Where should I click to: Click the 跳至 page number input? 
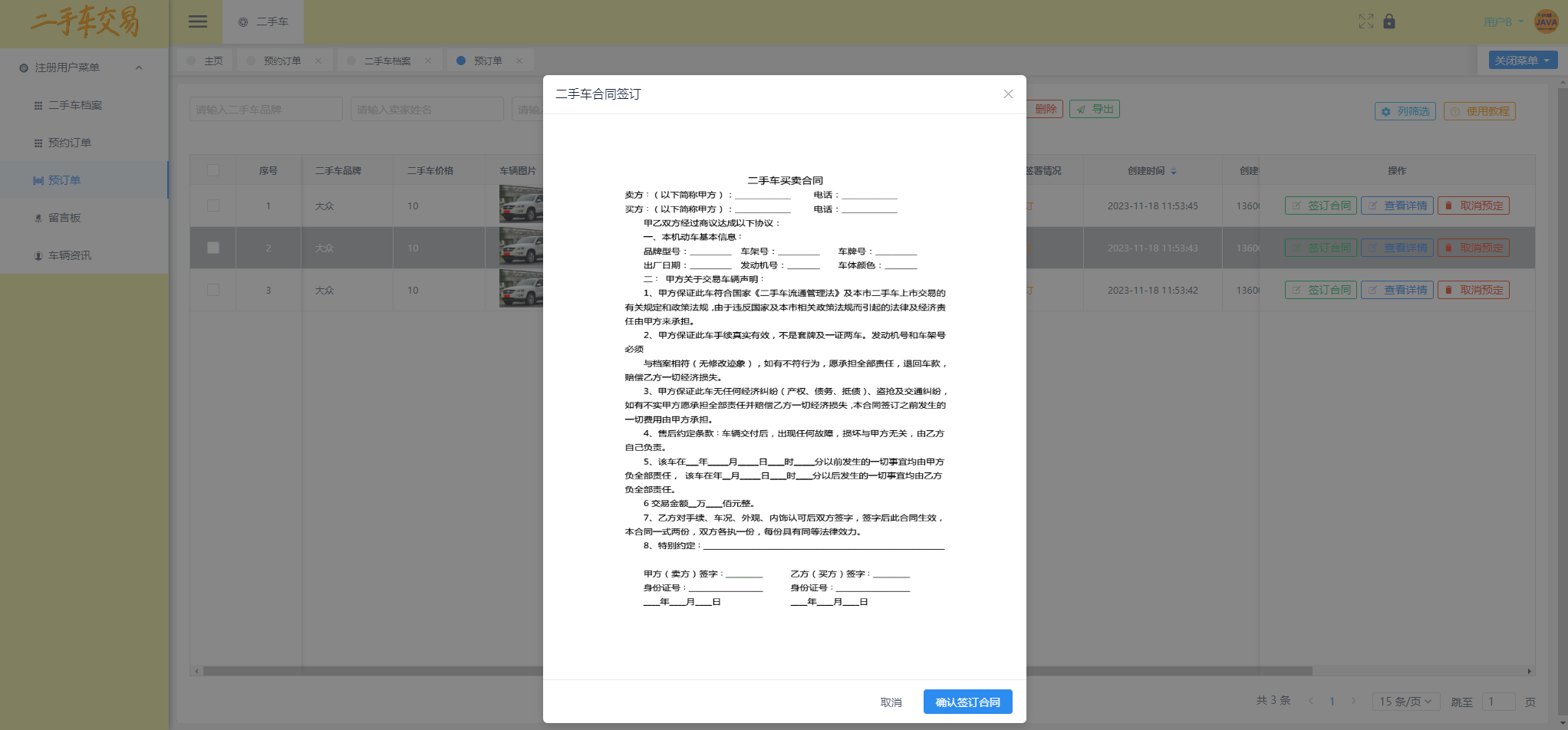coord(1499,701)
